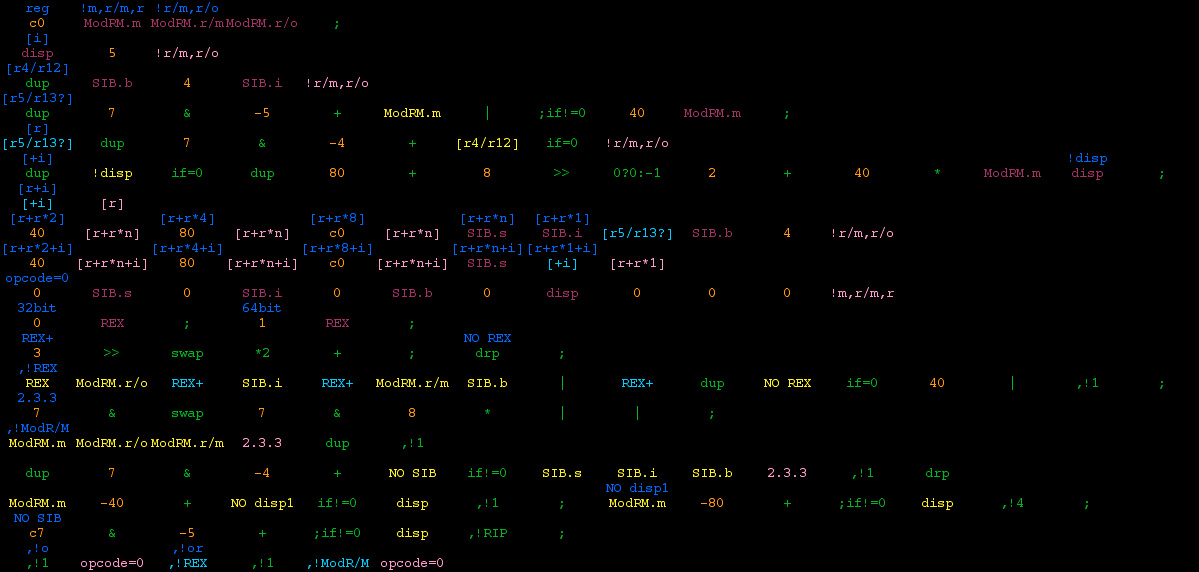Select the blue '[r+r*8]' definition
The height and width of the screenshot is (572, 1199).
(336, 219)
